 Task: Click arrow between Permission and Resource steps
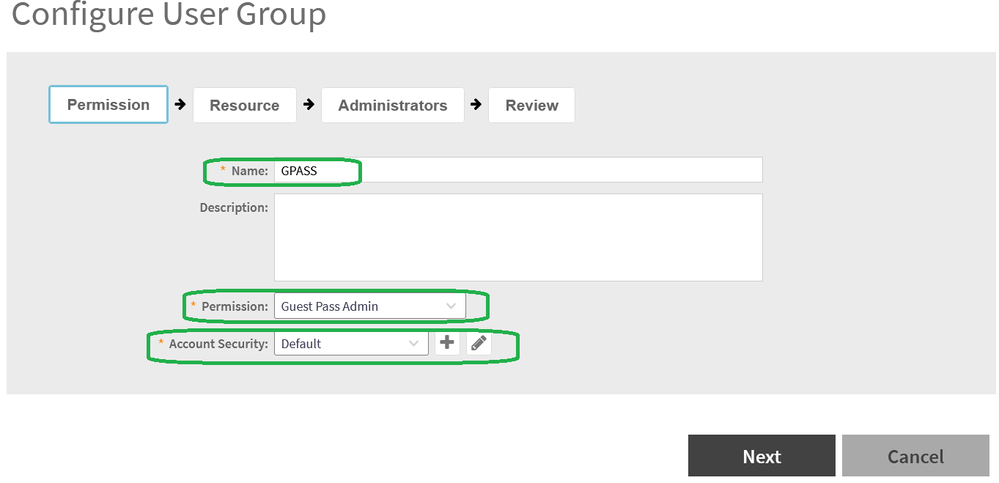click(x=180, y=104)
